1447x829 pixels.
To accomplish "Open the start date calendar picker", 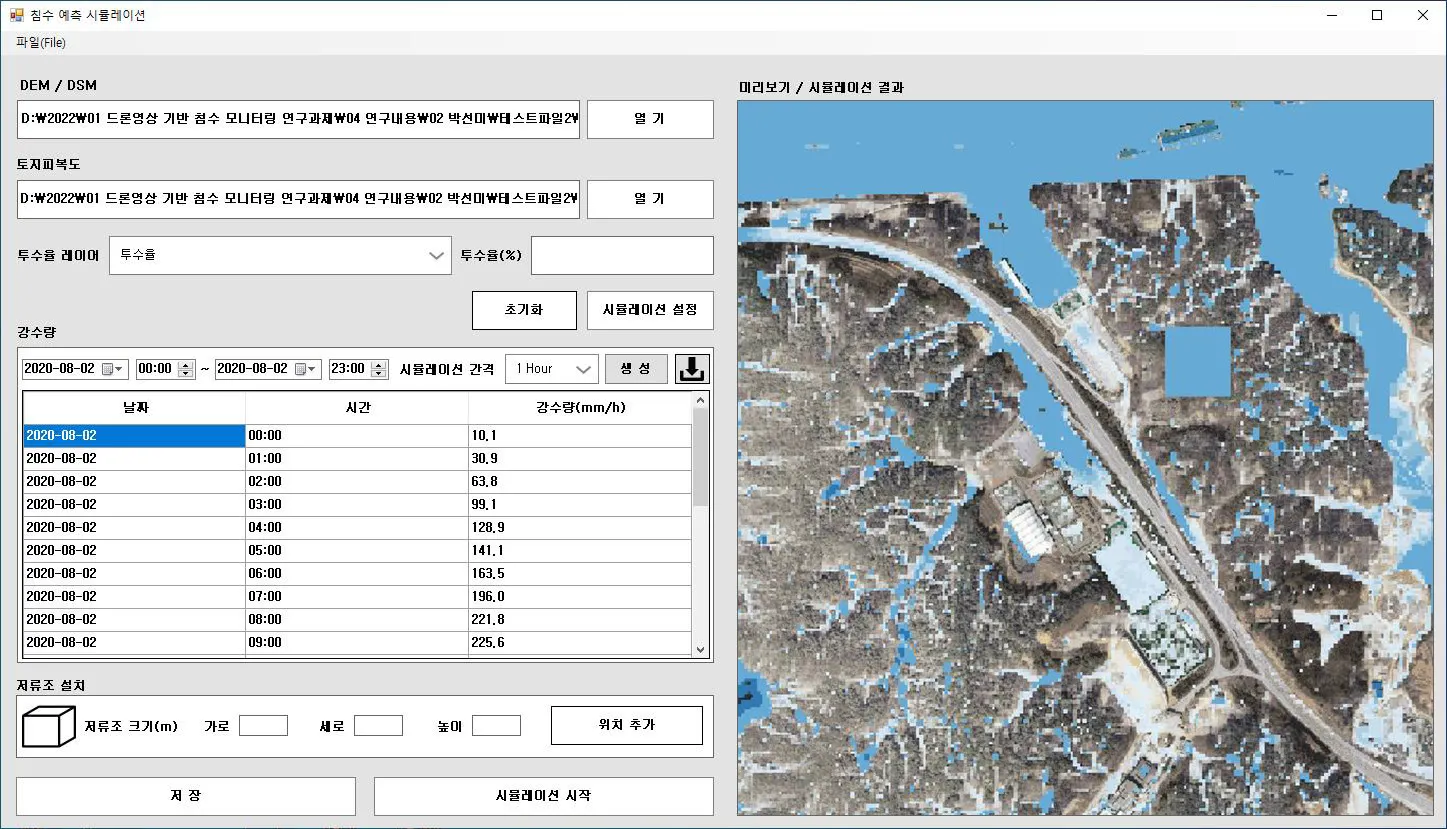I will click(x=113, y=369).
